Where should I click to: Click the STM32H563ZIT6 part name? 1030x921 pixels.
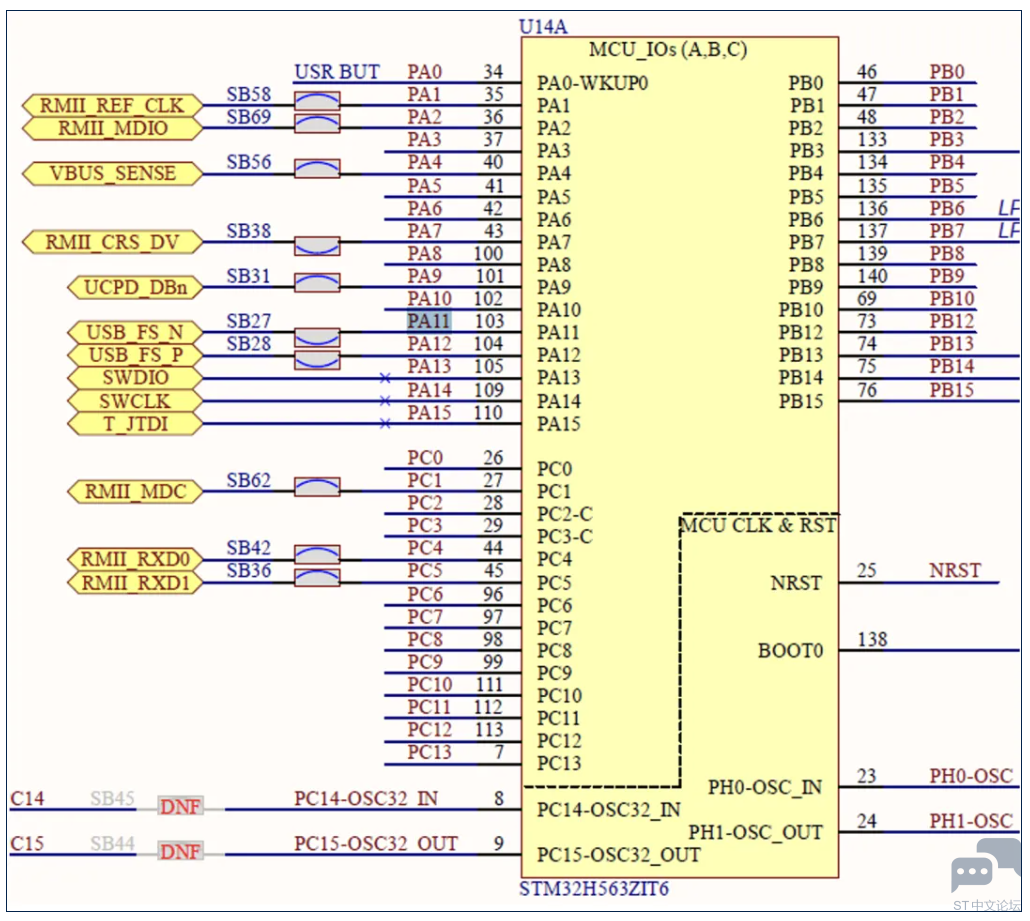click(x=594, y=889)
